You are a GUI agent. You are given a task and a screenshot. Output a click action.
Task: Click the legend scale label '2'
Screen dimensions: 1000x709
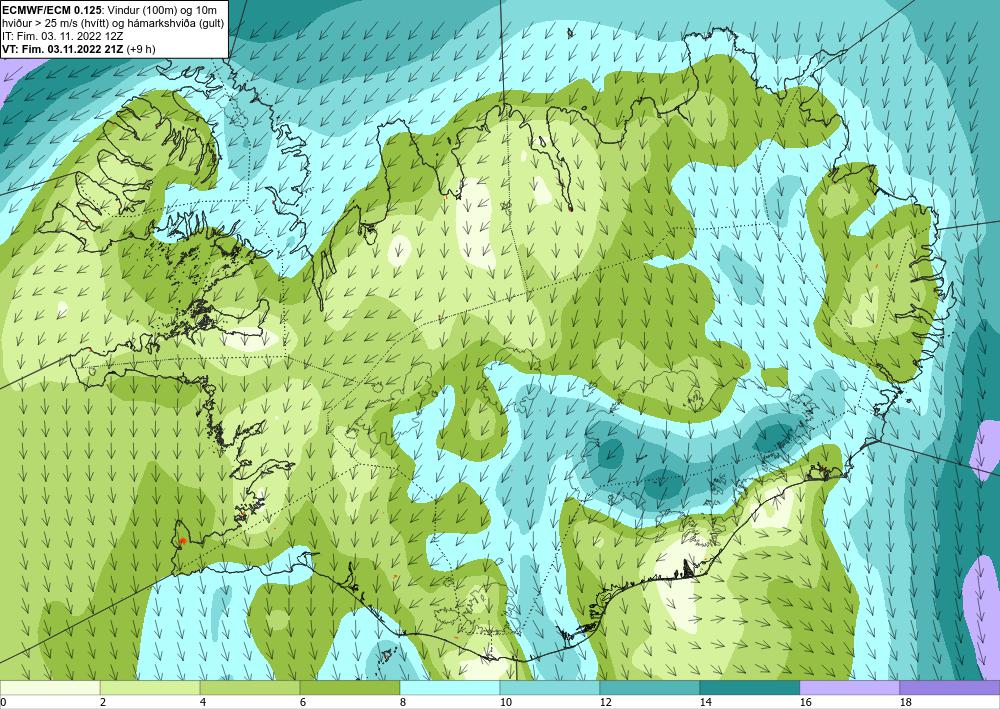click(x=103, y=703)
